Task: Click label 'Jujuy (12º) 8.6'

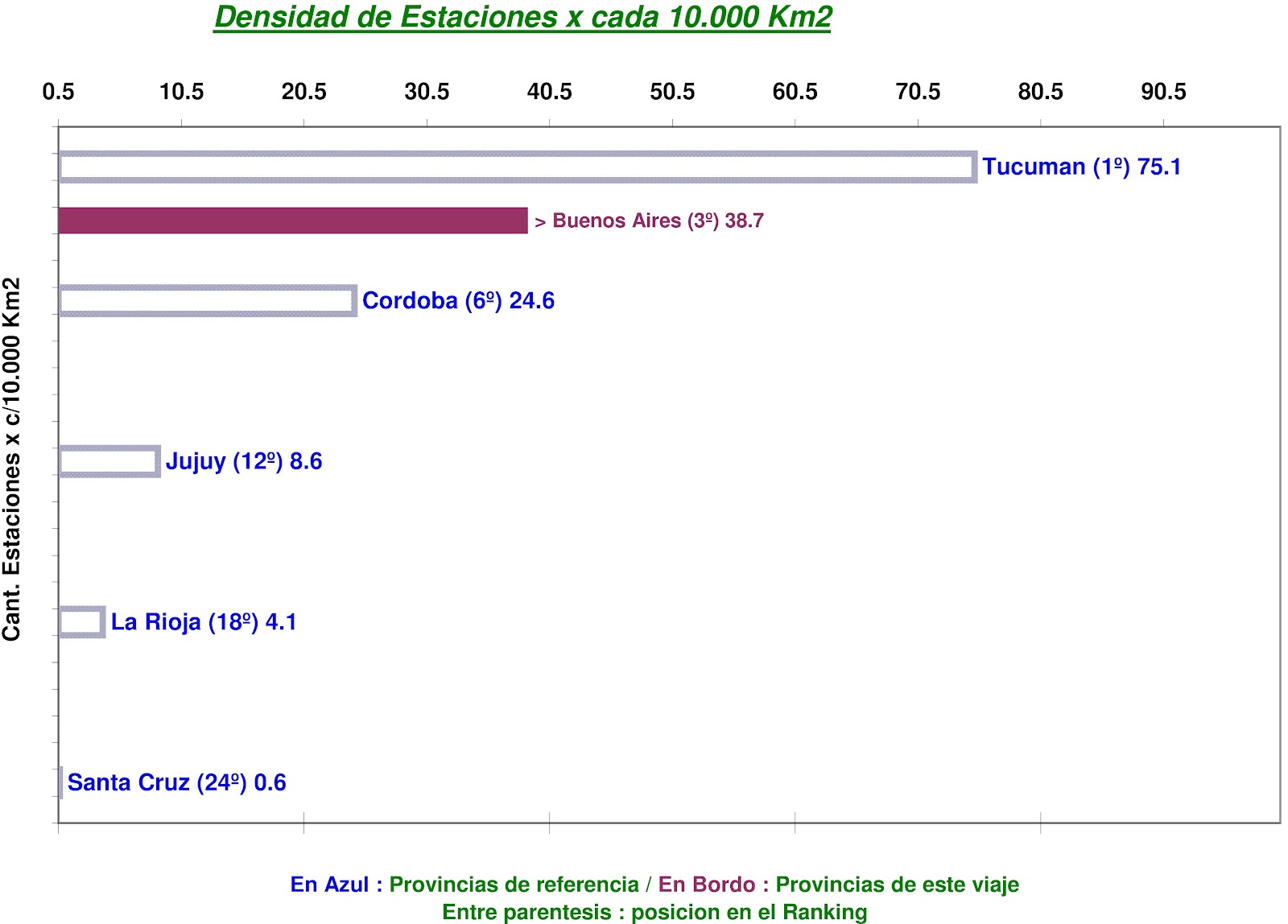Action: (x=244, y=461)
